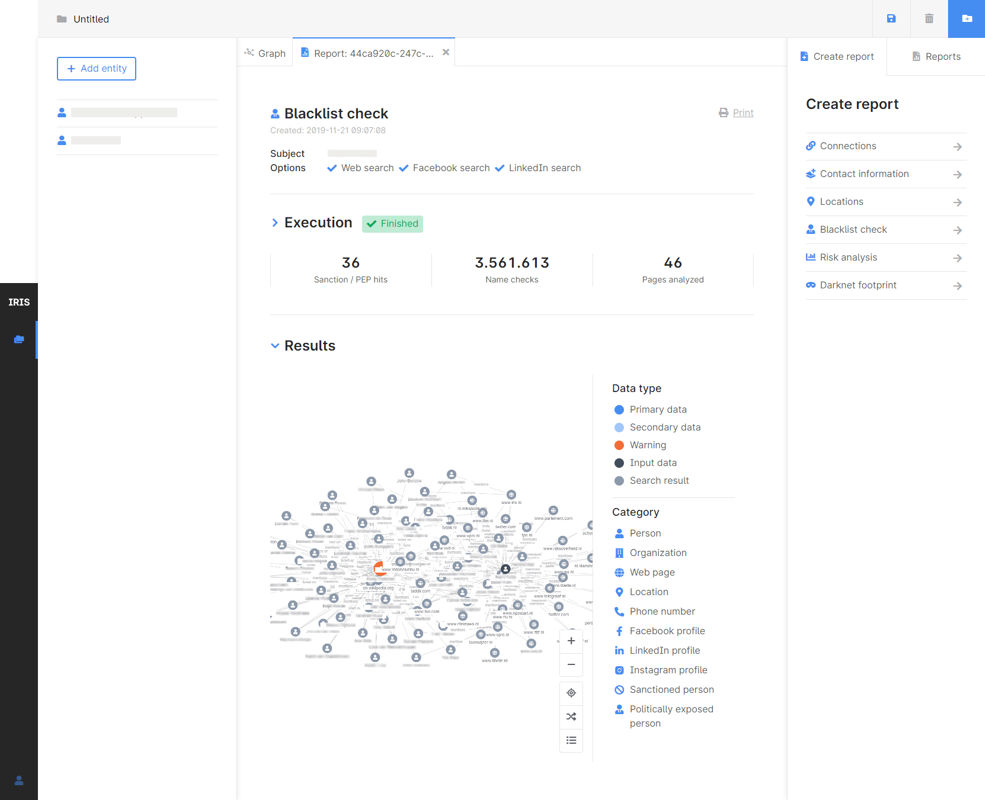Open the Reports tab

(x=936, y=57)
